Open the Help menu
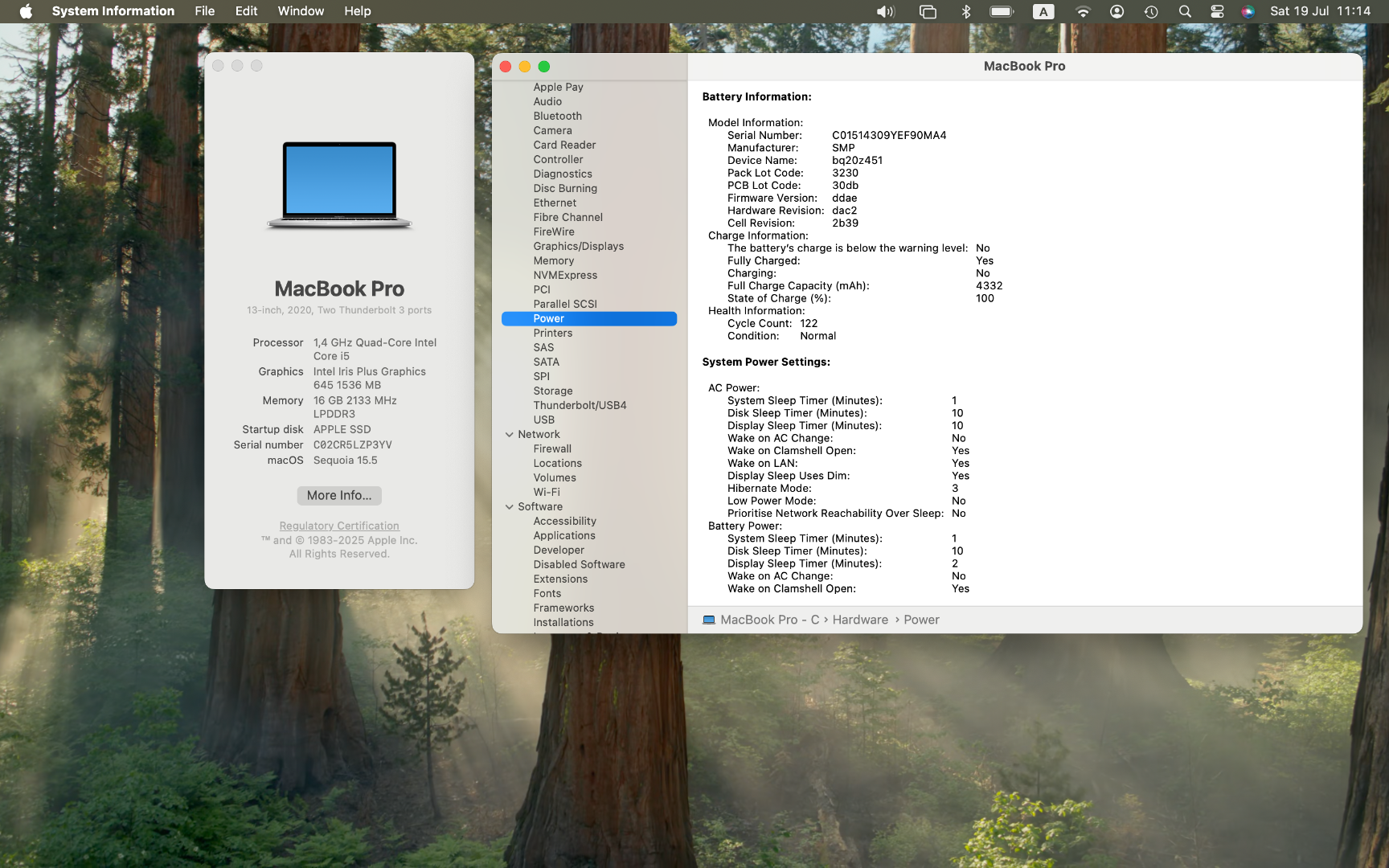1389x868 pixels. click(x=358, y=11)
